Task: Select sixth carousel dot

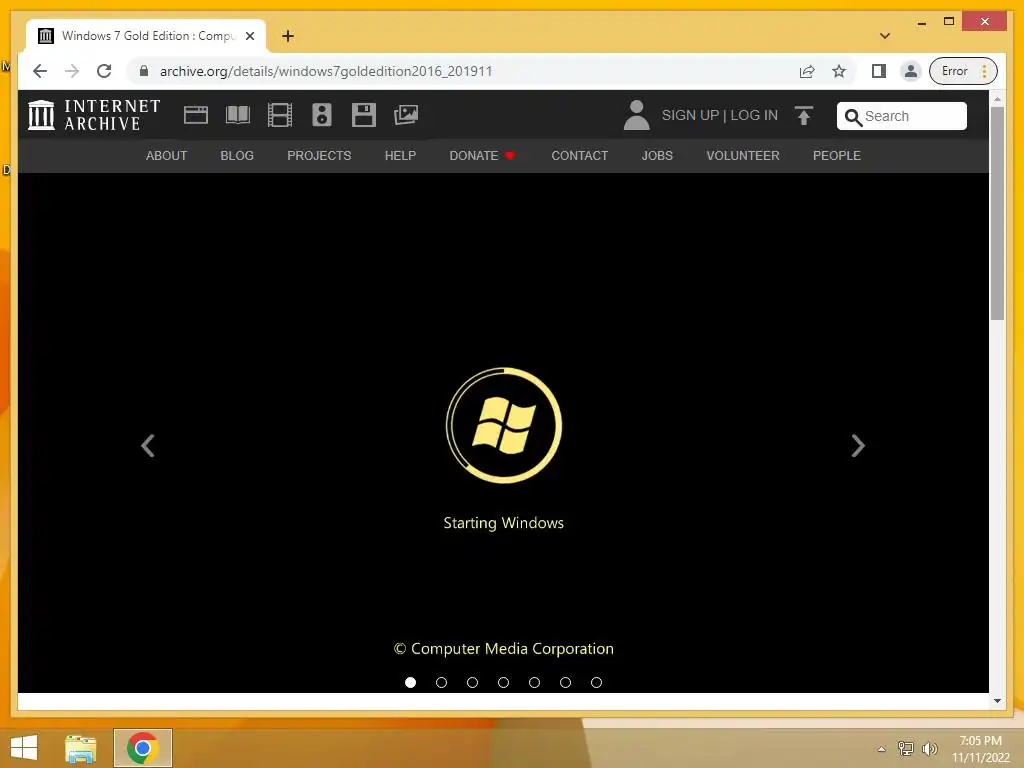Action: (566, 682)
